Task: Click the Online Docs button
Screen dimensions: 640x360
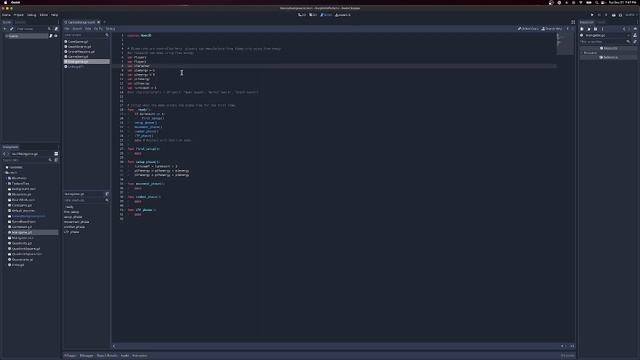Action: coord(528,29)
